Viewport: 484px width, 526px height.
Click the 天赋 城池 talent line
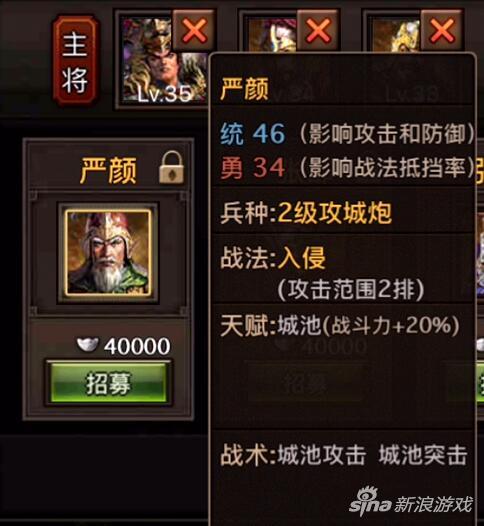[339, 325]
